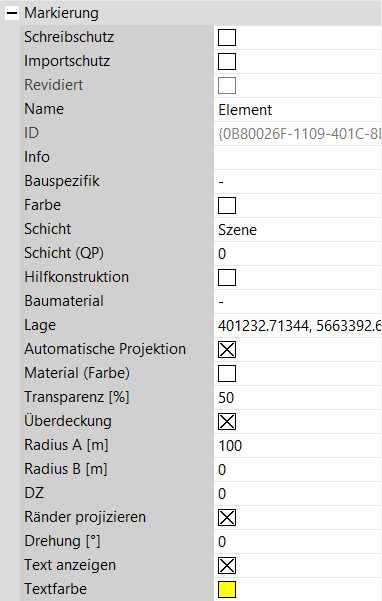Open the Bauspezifik value cell
This screenshot has width=382, height=601.
[x=298, y=182]
